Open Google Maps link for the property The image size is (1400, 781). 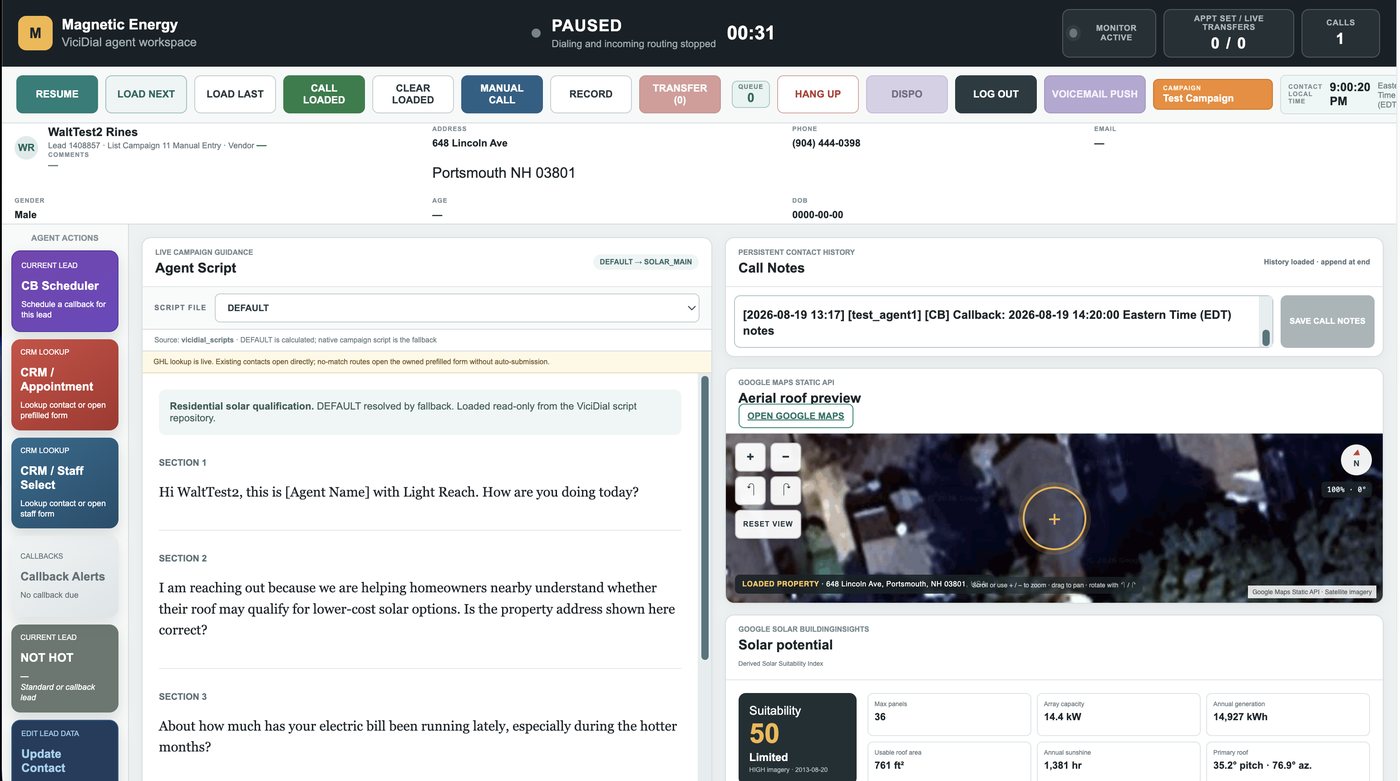pos(796,416)
